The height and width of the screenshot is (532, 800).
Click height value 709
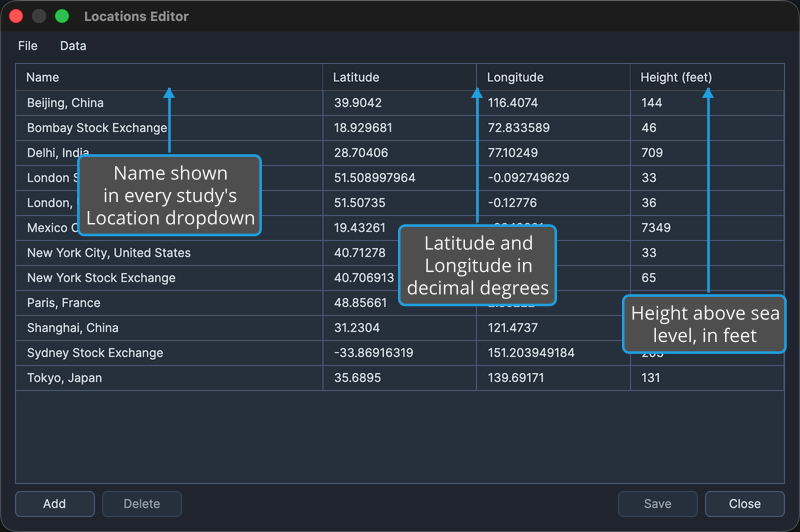click(x=652, y=153)
